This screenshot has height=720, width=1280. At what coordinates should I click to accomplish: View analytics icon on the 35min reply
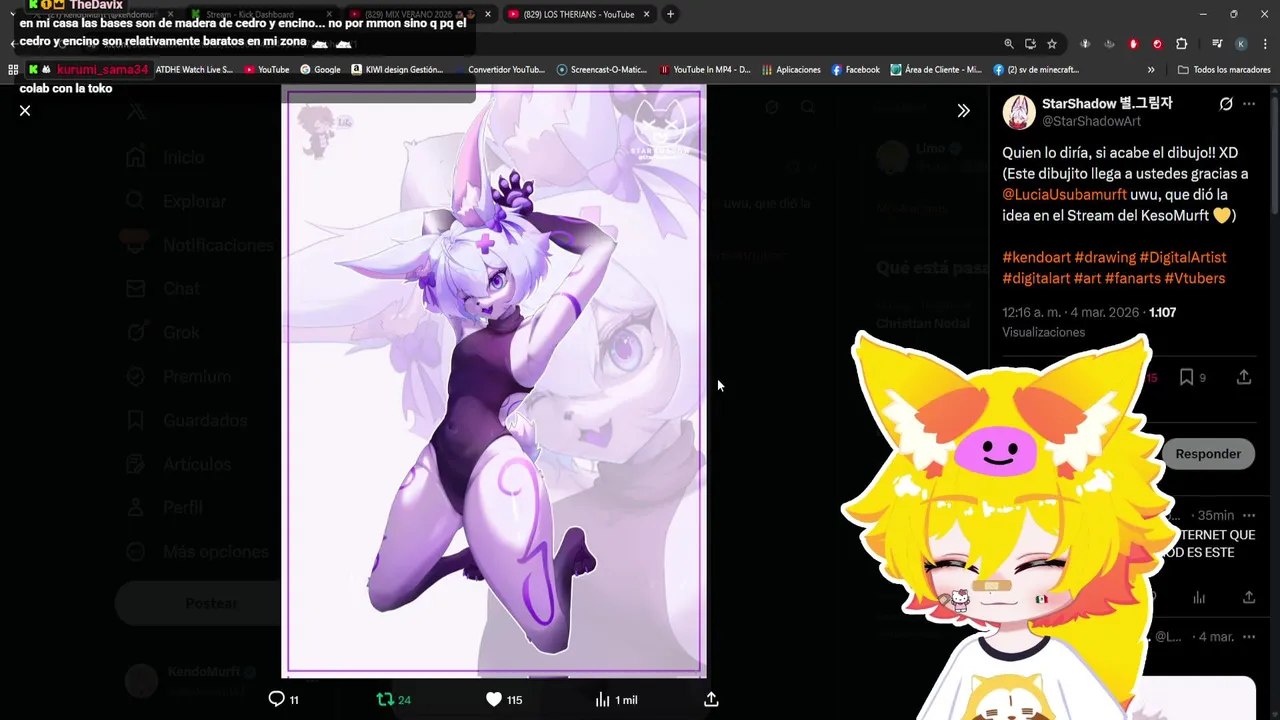click(1199, 597)
